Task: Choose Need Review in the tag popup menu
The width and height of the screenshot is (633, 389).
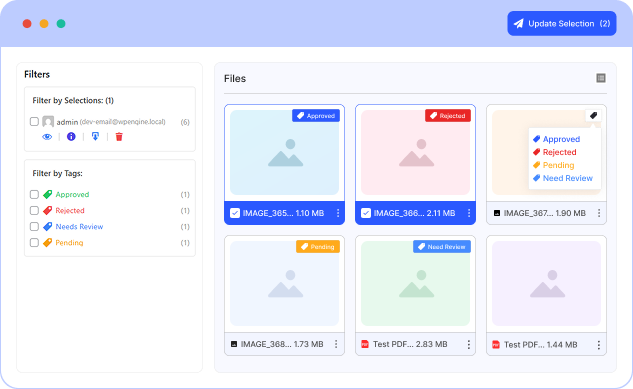Action: click(x=563, y=178)
